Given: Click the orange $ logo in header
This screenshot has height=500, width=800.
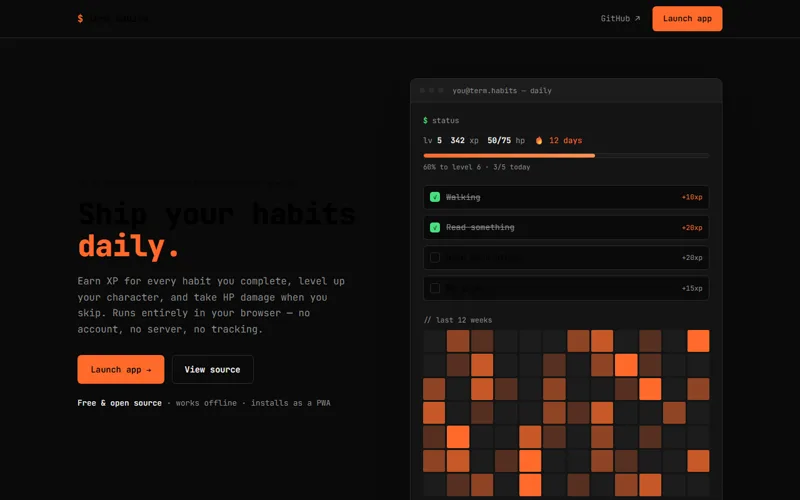Looking at the screenshot, I should (80, 19).
